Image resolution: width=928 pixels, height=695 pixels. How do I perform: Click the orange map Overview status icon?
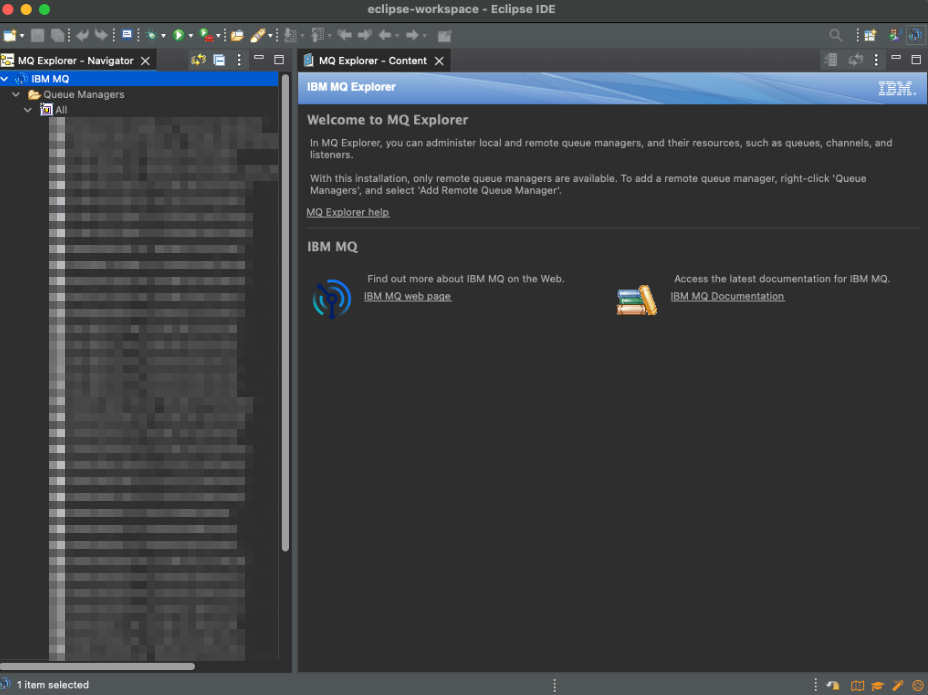(x=857, y=686)
